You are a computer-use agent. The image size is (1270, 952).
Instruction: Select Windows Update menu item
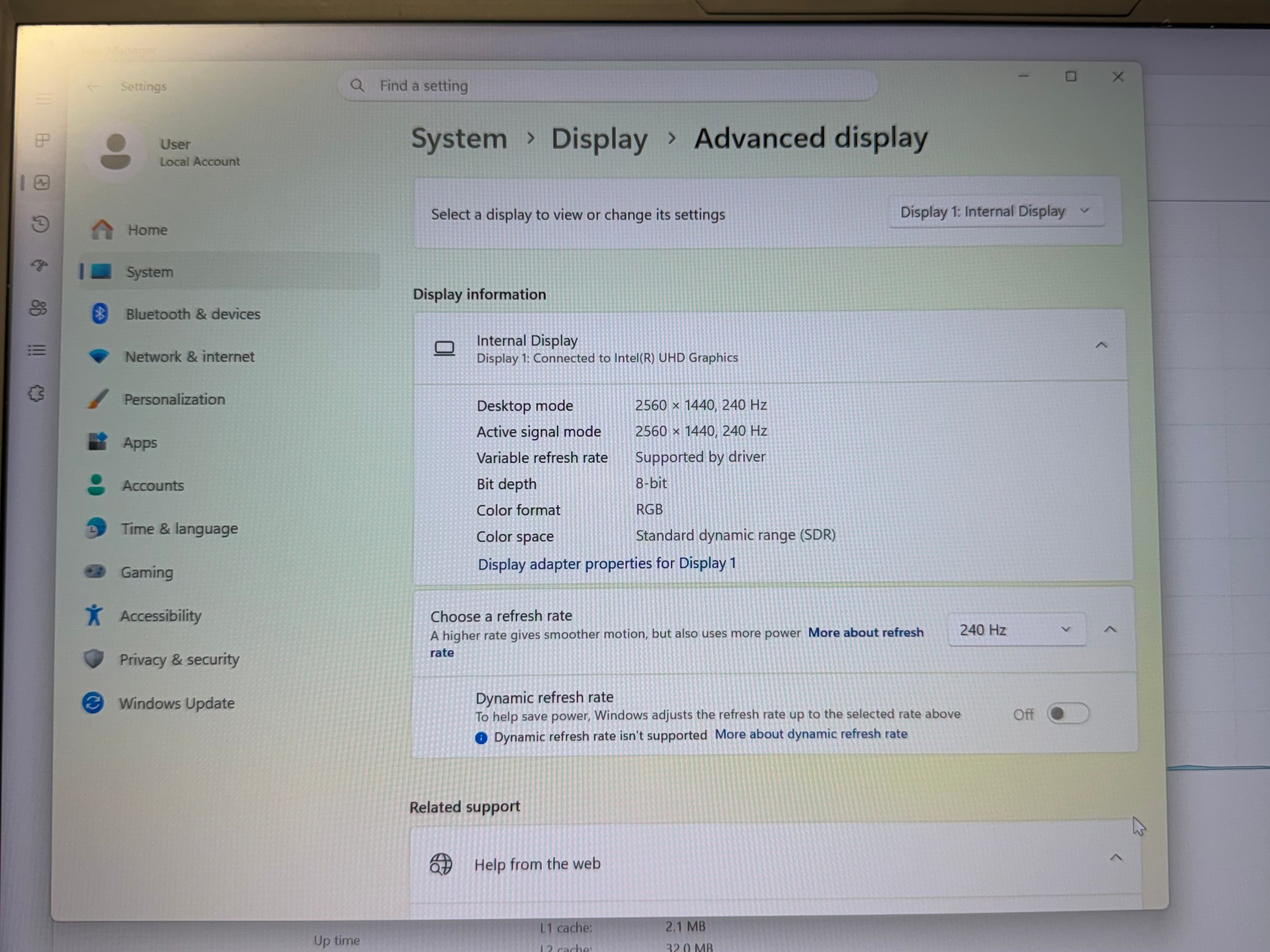pyautogui.click(x=177, y=703)
